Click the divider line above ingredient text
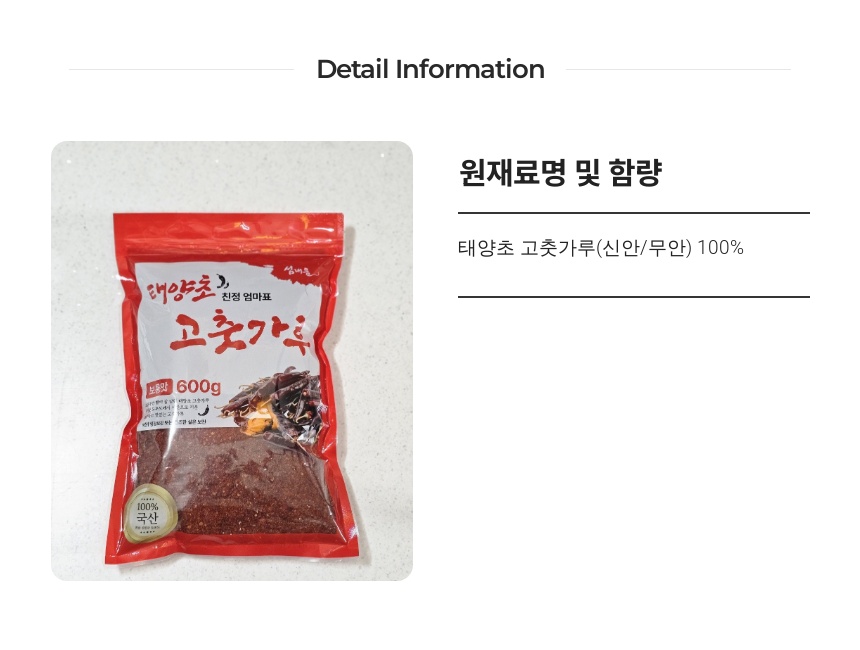The image size is (860, 650). (x=633, y=212)
